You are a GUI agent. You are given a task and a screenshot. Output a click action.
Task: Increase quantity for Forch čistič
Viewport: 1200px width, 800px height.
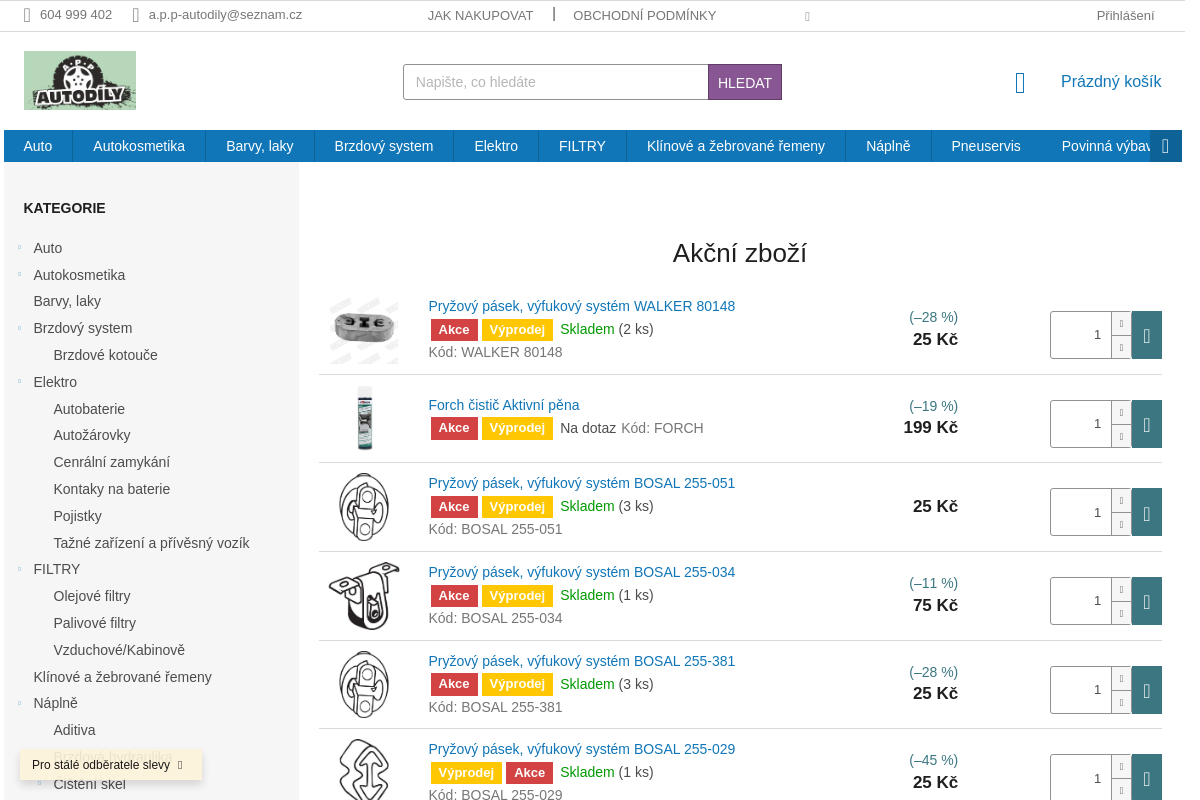(1121, 412)
